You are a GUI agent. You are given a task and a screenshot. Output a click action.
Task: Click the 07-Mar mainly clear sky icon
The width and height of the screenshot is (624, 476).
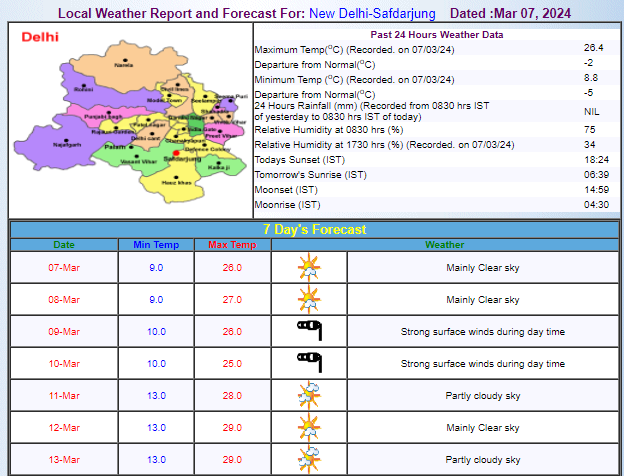[309, 268]
